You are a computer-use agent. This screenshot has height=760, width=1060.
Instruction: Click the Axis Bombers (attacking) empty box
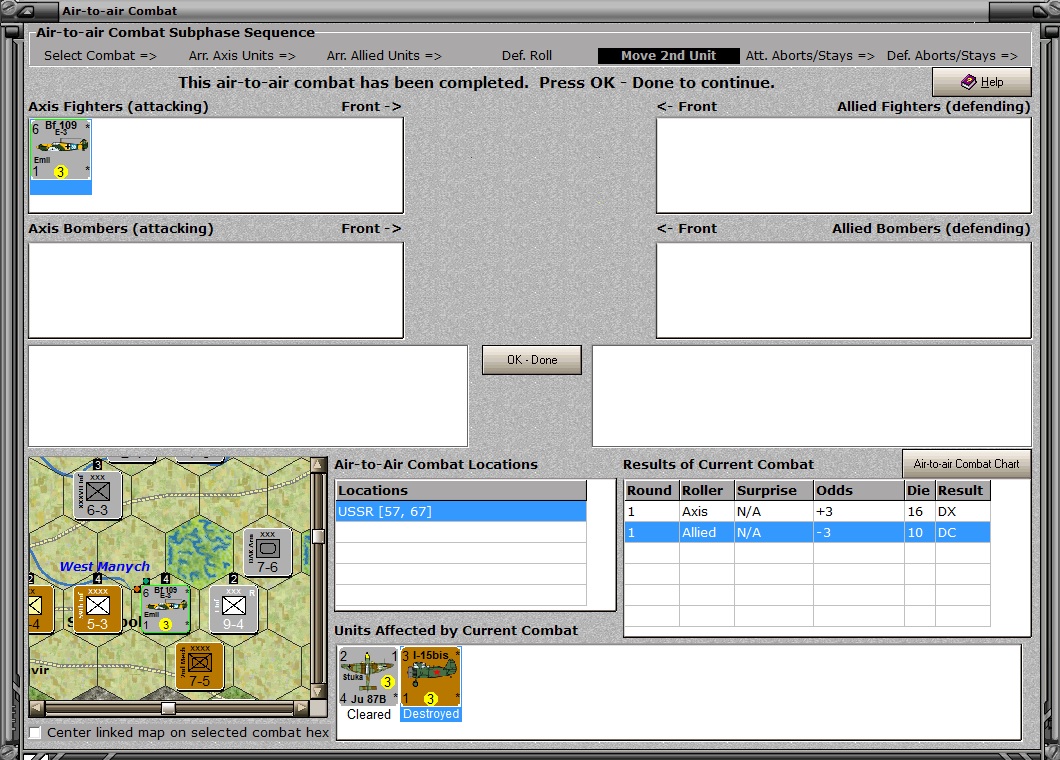pyautogui.click(x=216, y=290)
